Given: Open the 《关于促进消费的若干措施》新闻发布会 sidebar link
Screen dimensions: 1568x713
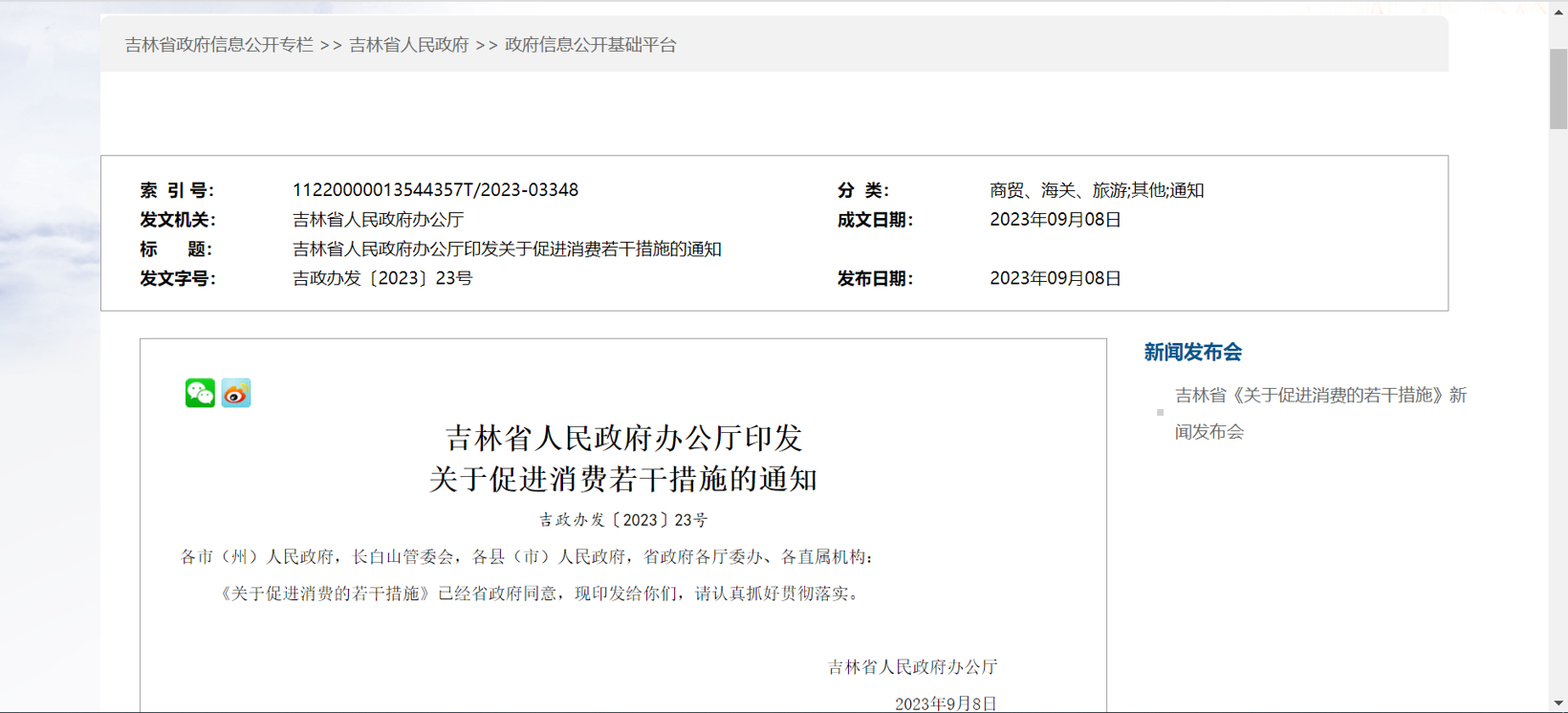Looking at the screenshot, I should (x=1319, y=396).
